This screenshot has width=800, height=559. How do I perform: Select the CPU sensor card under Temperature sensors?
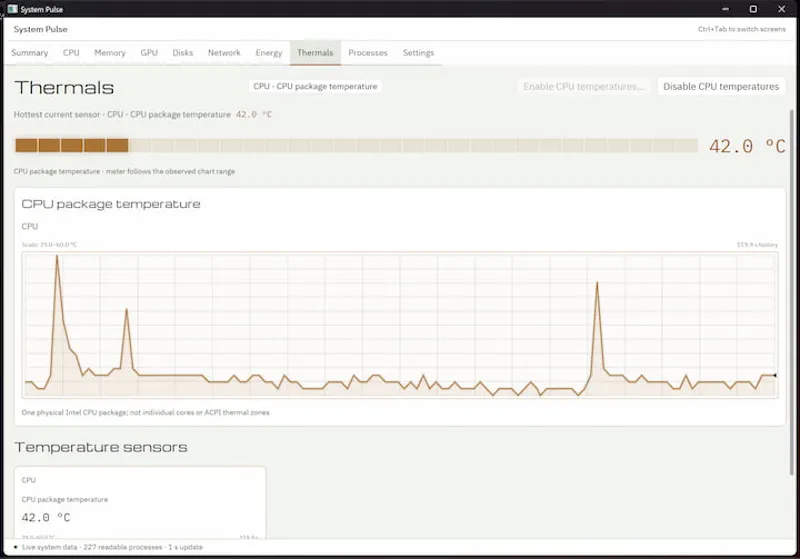pyautogui.click(x=140, y=502)
